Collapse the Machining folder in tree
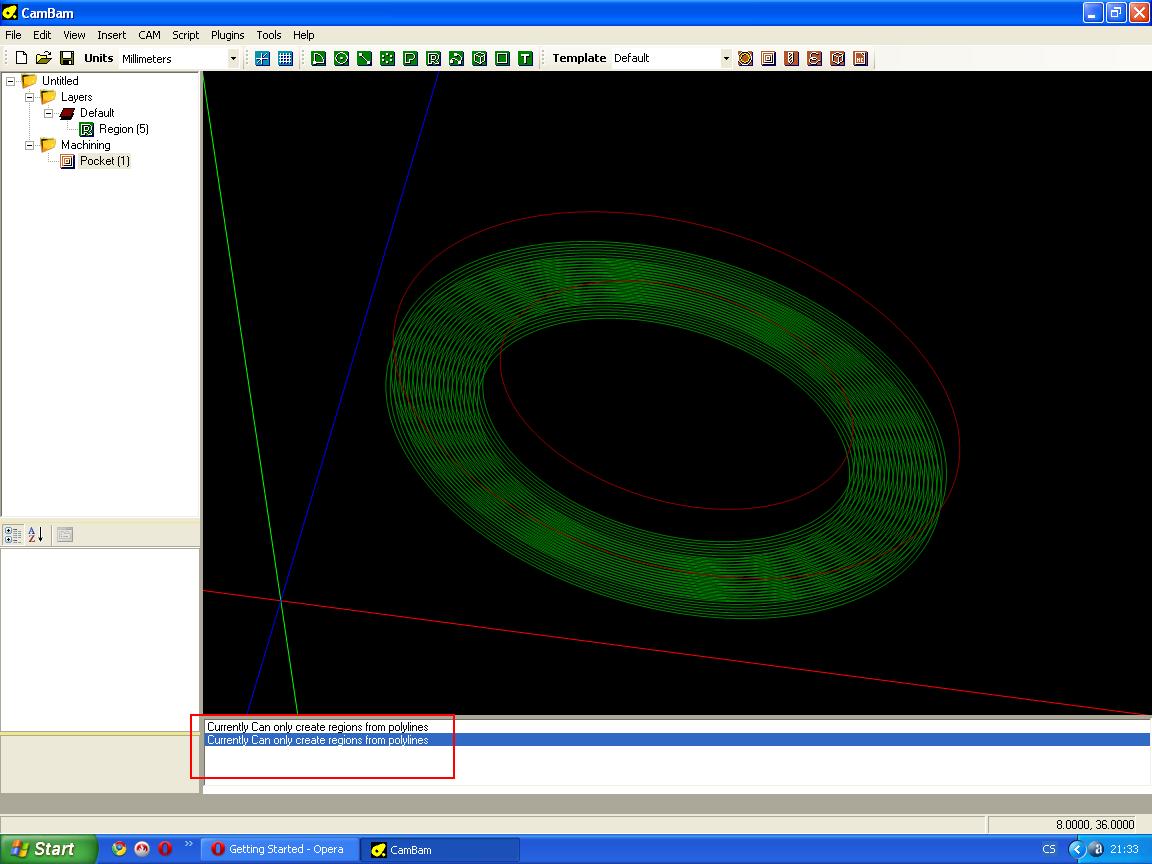Screen dimensions: 1152x864 click(x=30, y=145)
